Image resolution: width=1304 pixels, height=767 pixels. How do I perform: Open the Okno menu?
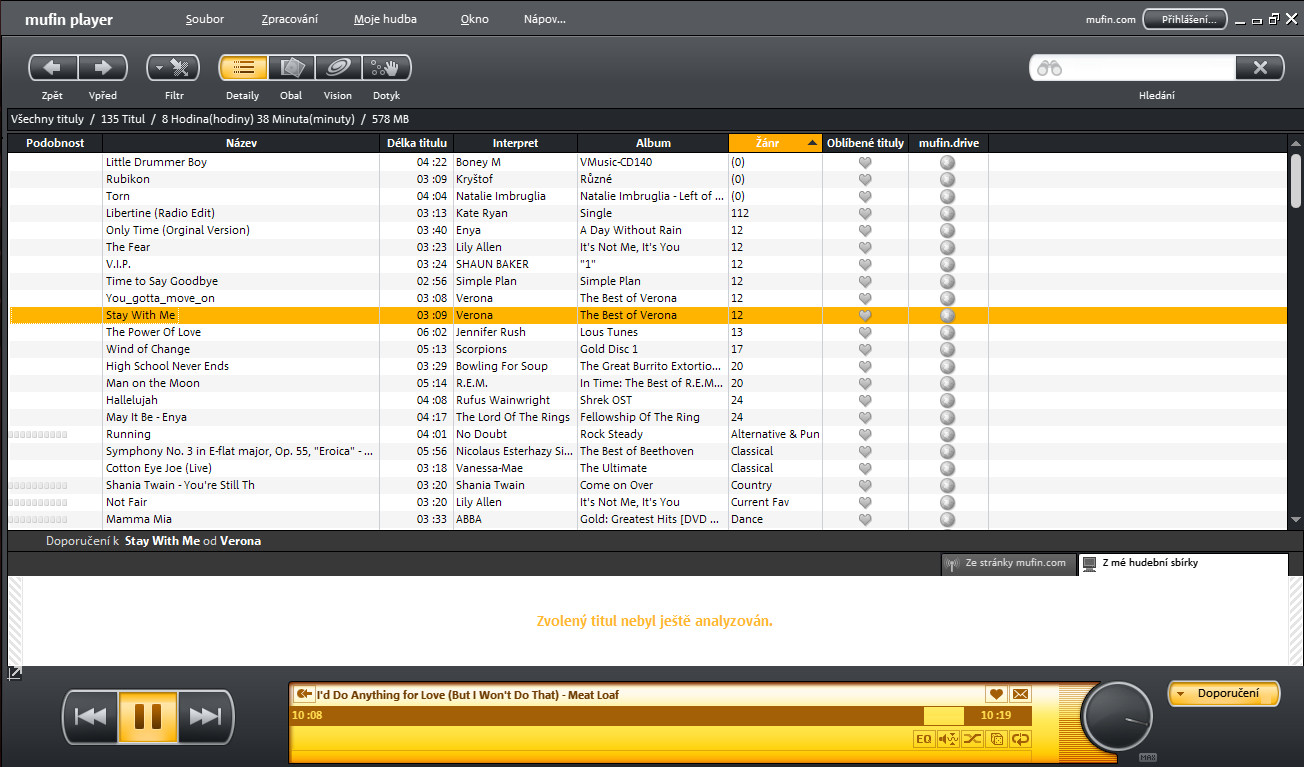pyautogui.click(x=475, y=19)
